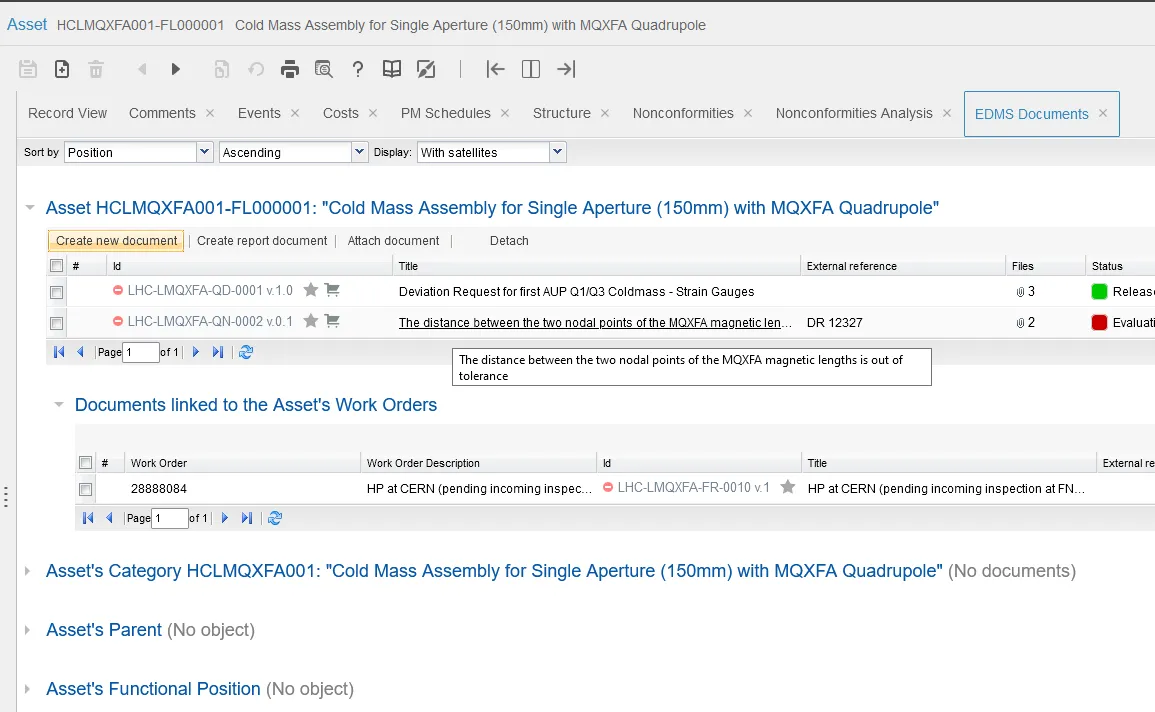Check the LHC-LMQXFA-QD-0001 row checkbox
The image size is (1155, 712).
click(x=56, y=292)
